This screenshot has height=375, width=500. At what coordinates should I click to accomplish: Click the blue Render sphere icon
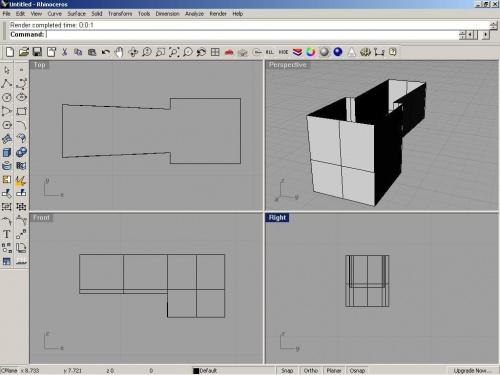coord(338,52)
